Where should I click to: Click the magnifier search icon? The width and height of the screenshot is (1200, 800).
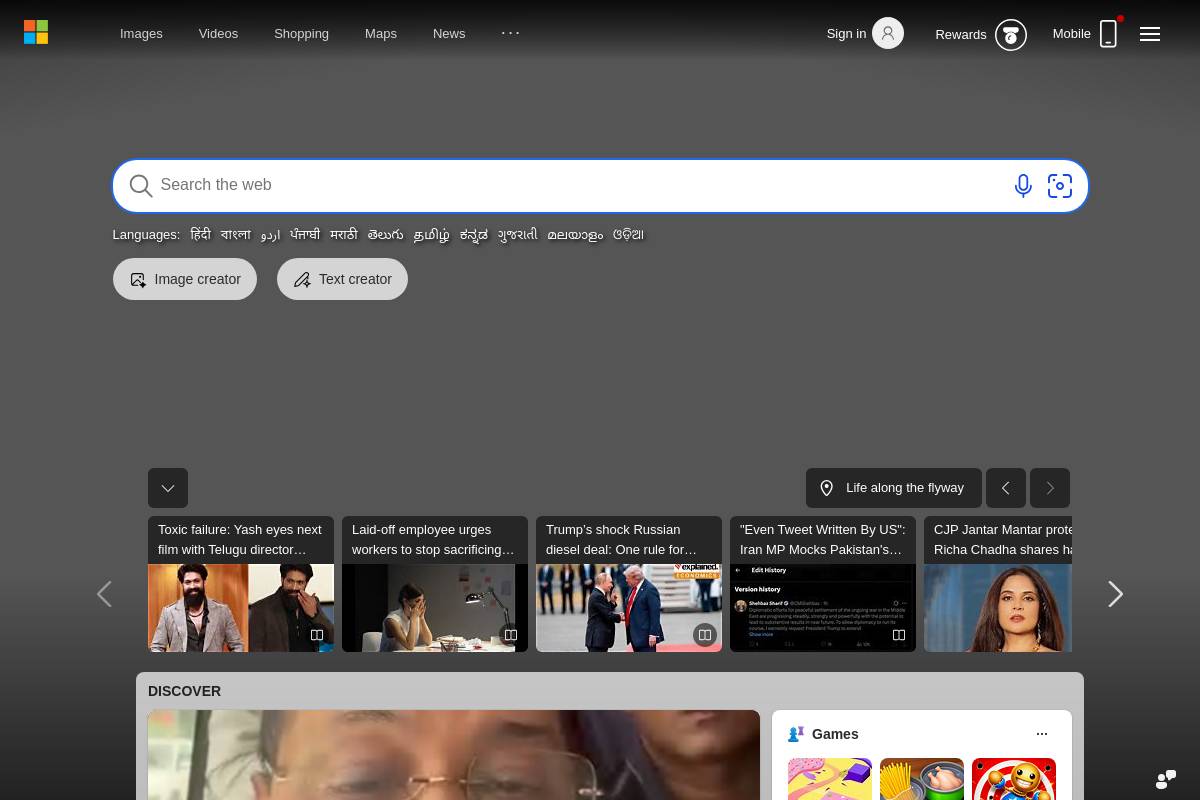(x=141, y=186)
